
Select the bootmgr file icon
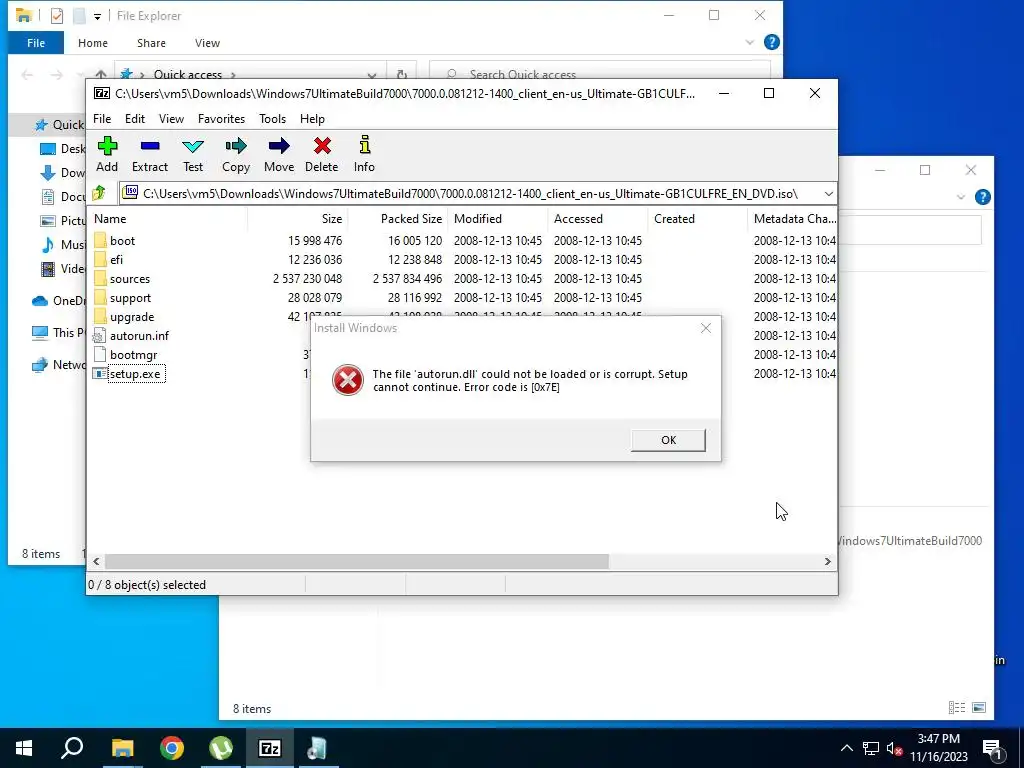(x=99, y=355)
